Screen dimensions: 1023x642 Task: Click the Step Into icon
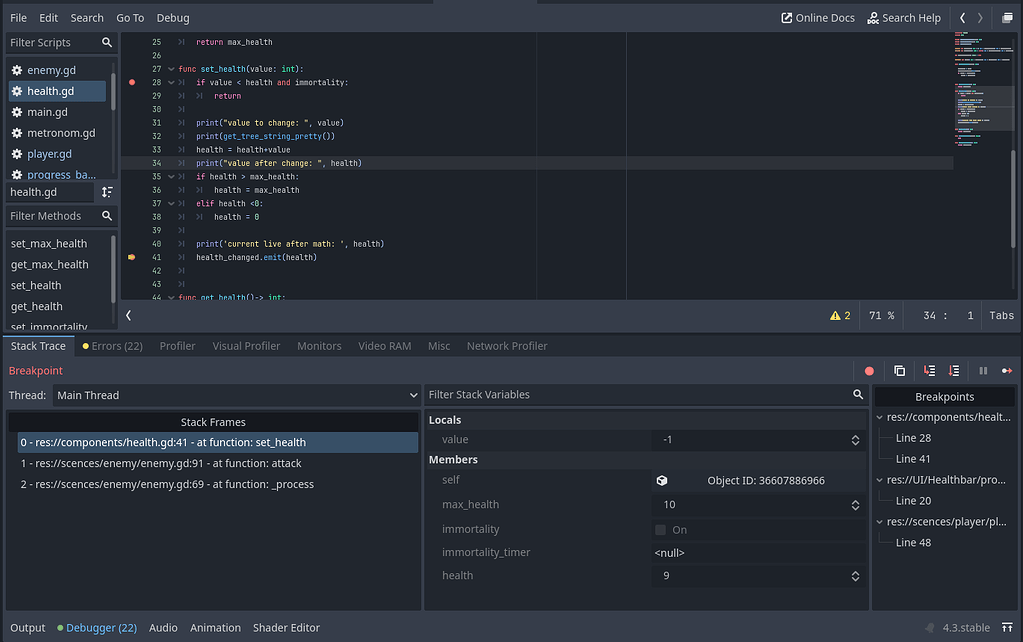point(931,370)
